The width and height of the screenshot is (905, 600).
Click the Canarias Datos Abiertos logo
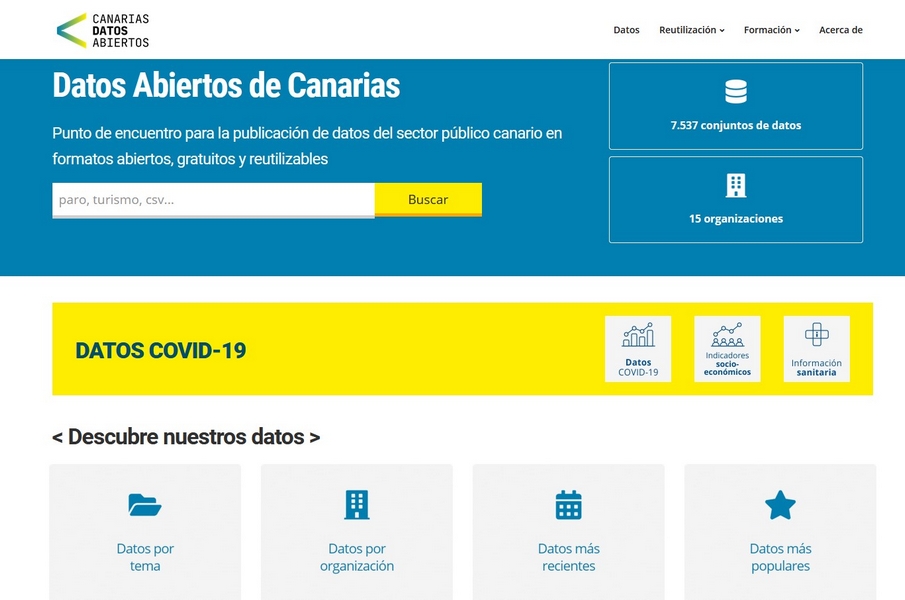(103, 30)
